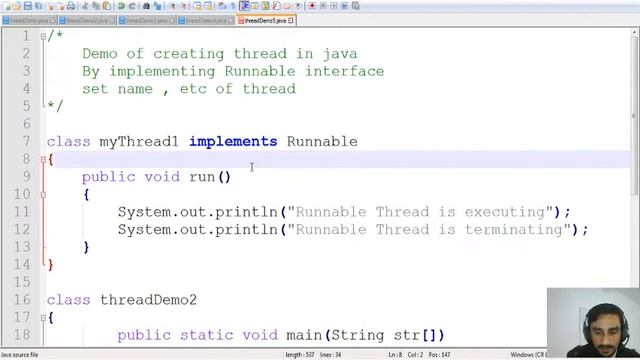The height and width of the screenshot is (360, 640).
Task: Click the 'executing' string text on line 11
Action: [x=505, y=212]
